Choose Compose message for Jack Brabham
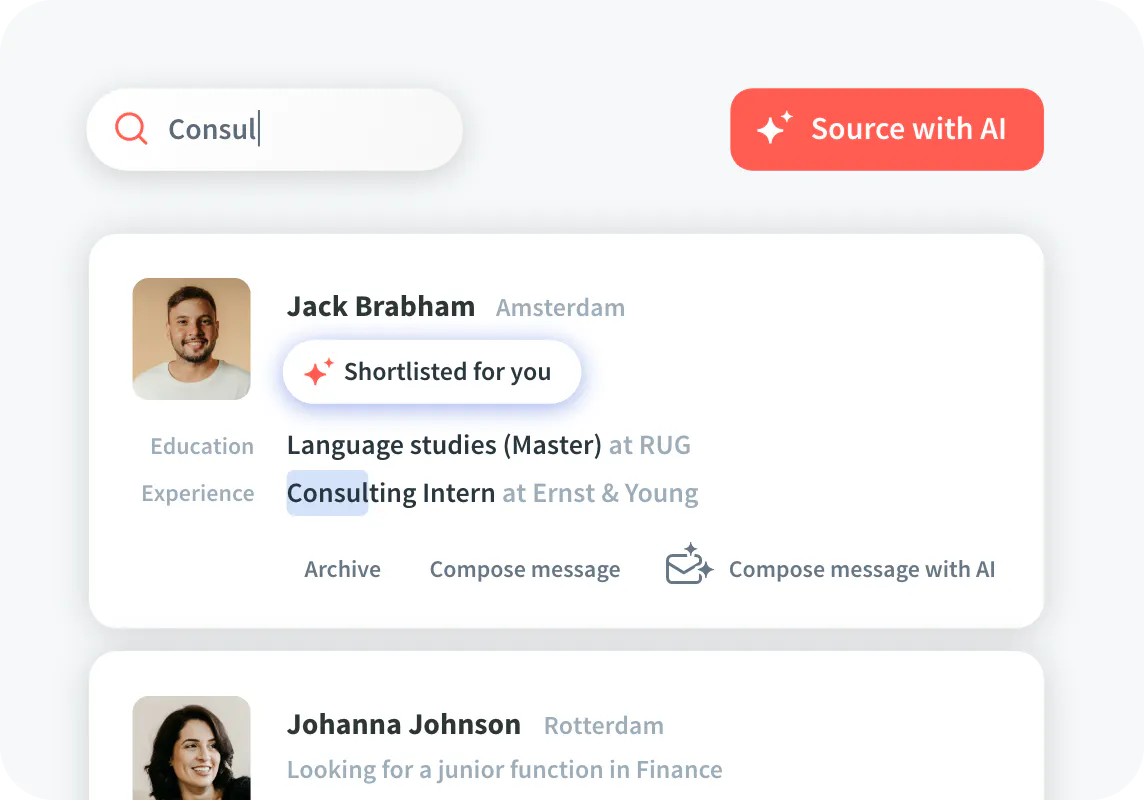Screen dimensions: 1144x800 [524, 569]
